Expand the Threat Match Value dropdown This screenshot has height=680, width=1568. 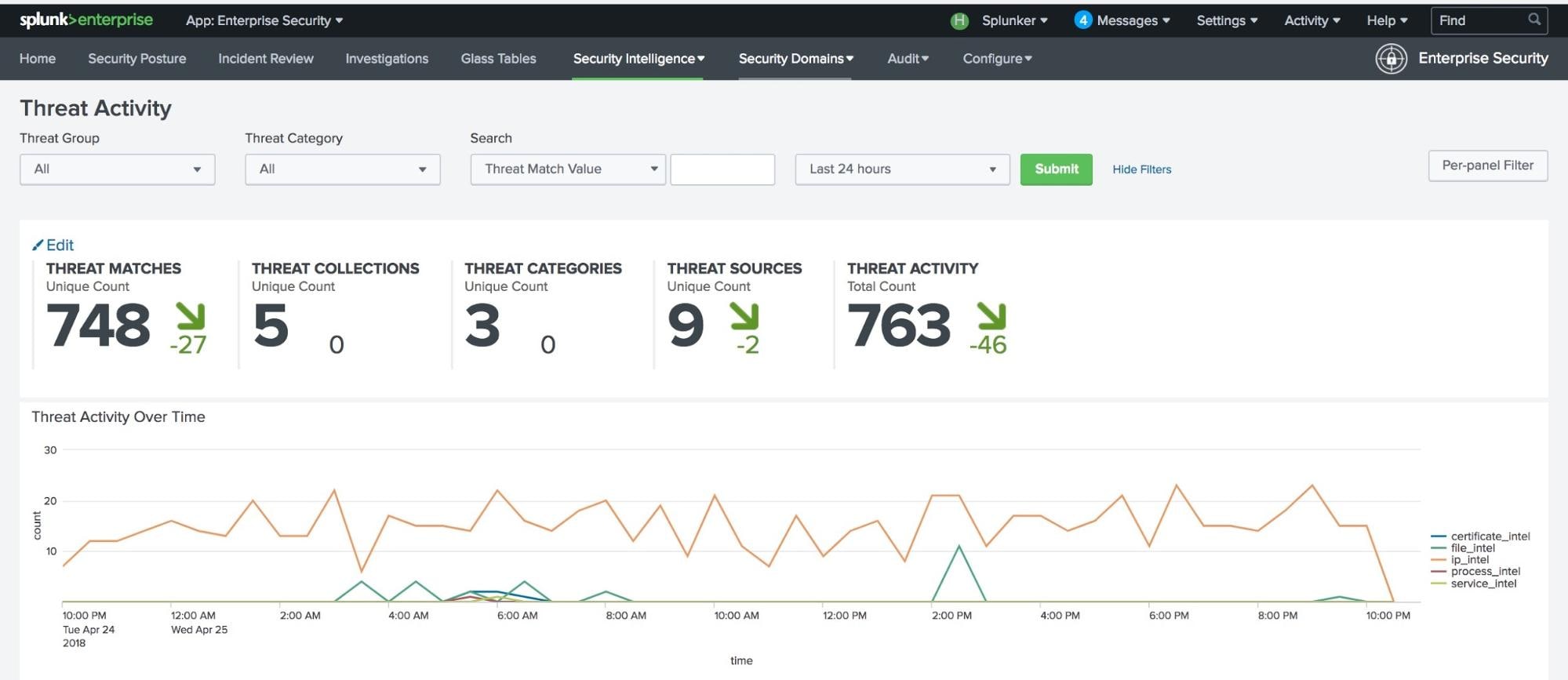[568, 169]
